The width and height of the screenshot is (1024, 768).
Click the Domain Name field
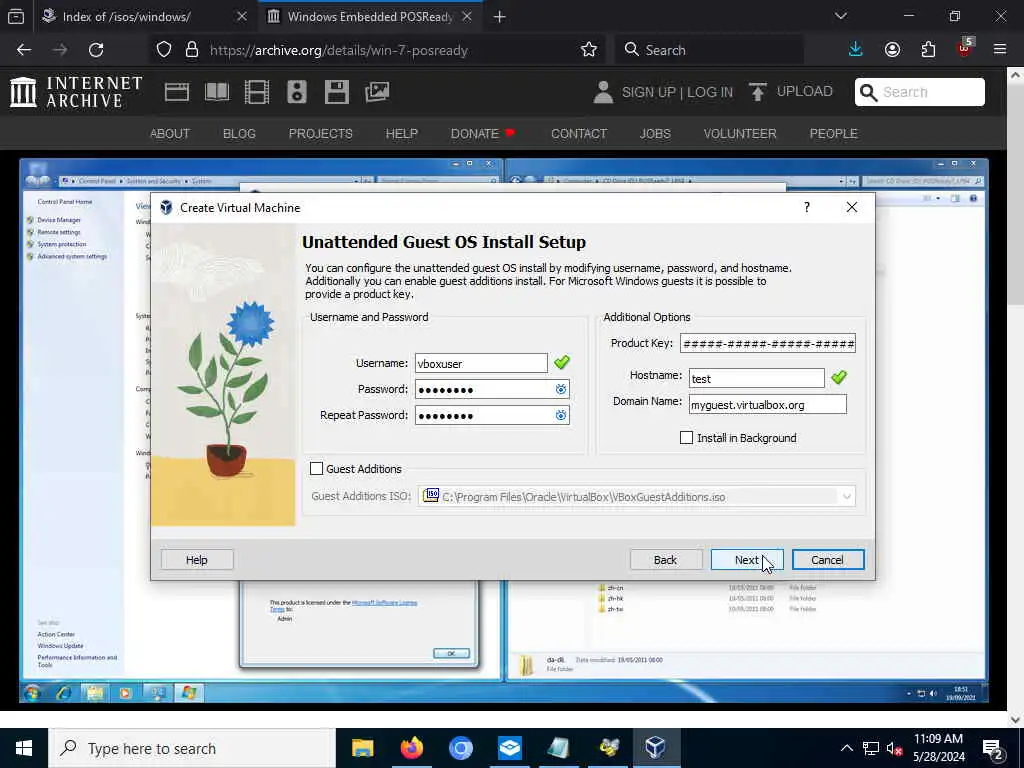click(x=768, y=404)
